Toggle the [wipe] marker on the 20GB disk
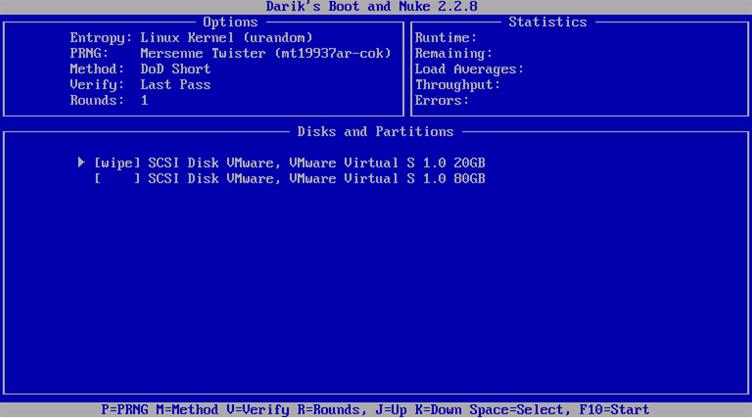This screenshot has height=418, width=752. click(x=117, y=162)
